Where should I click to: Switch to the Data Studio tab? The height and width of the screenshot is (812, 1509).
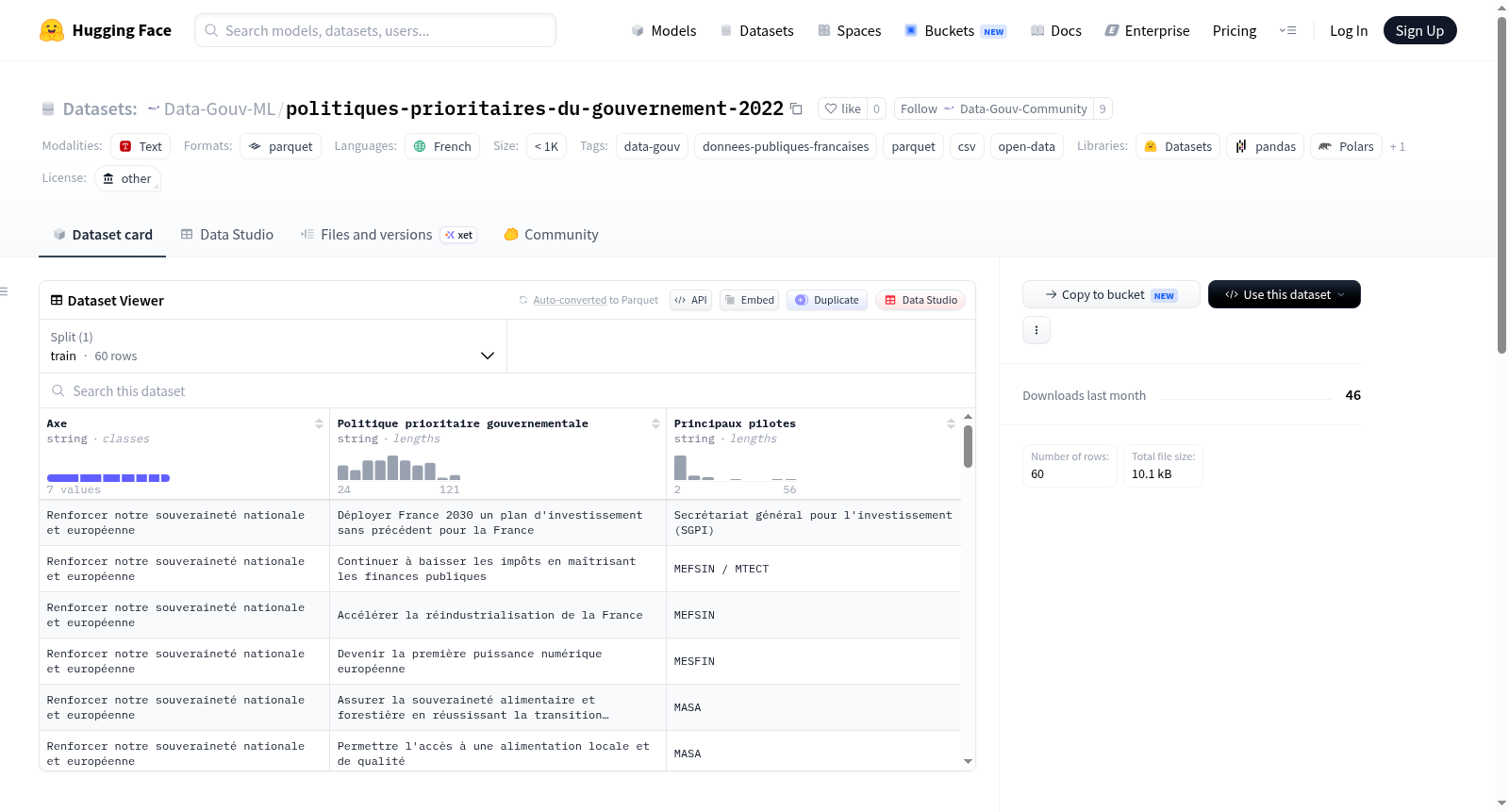point(227,234)
